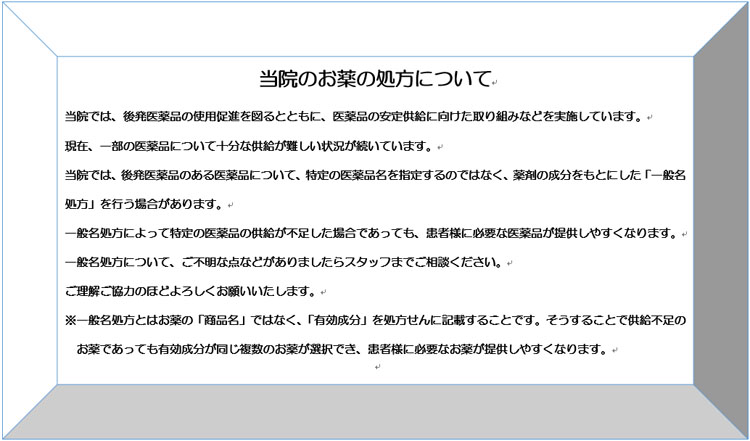This screenshot has width=750, height=441.
Task: Click the line starting 処方」を行う場合があります
Action: point(145,204)
